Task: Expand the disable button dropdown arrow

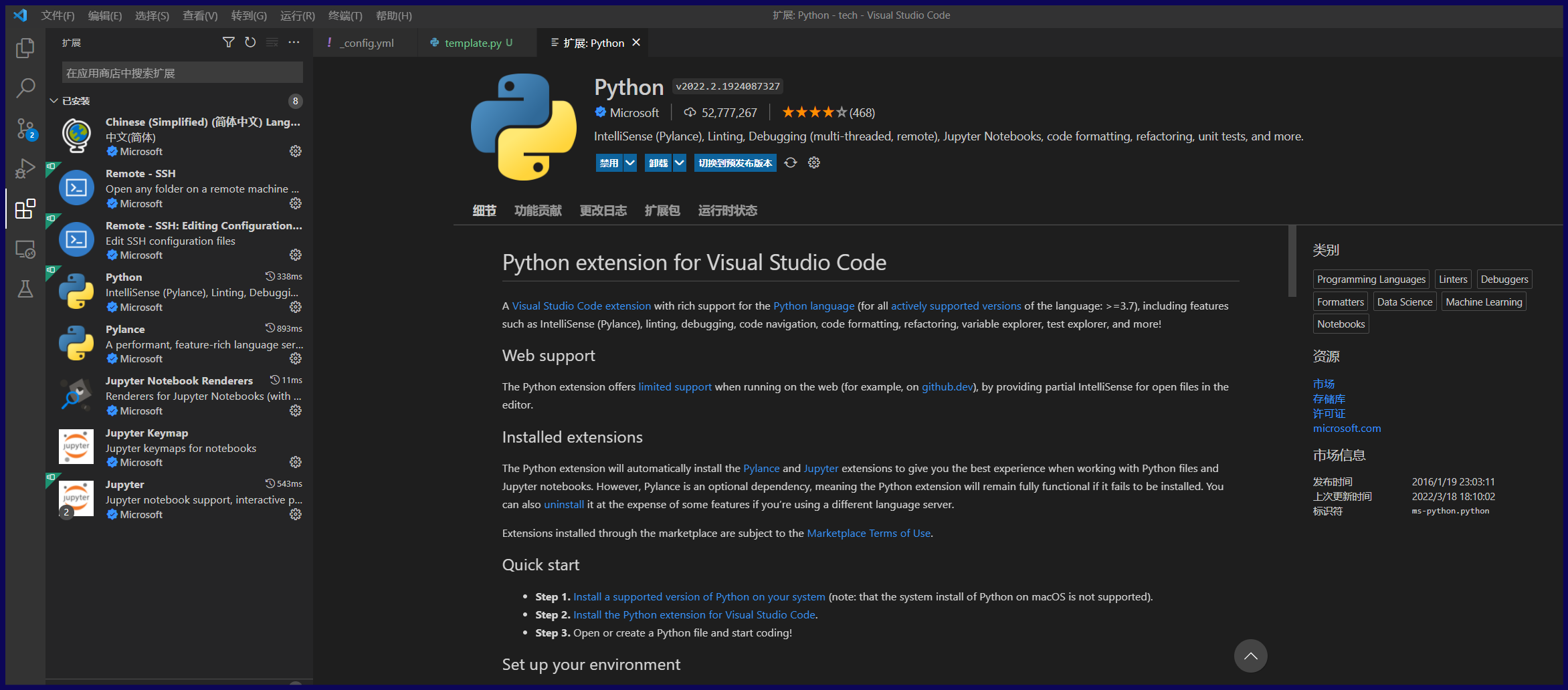Action: [x=630, y=163]
